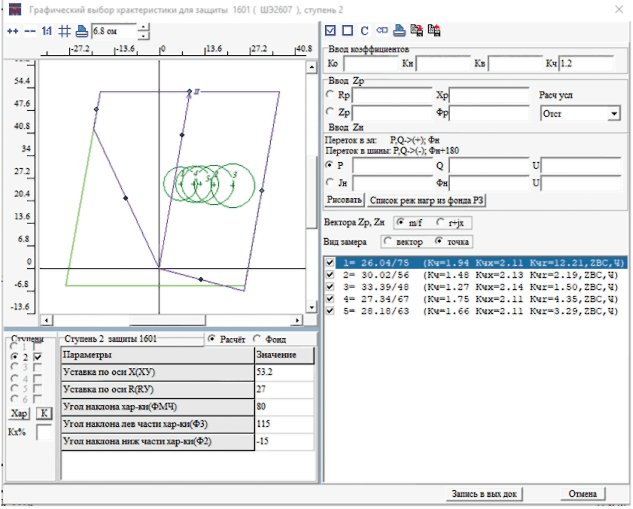Focus the Кх% input field
The width and height of the screenshot is (633, 509).
[x=44, y=432]
